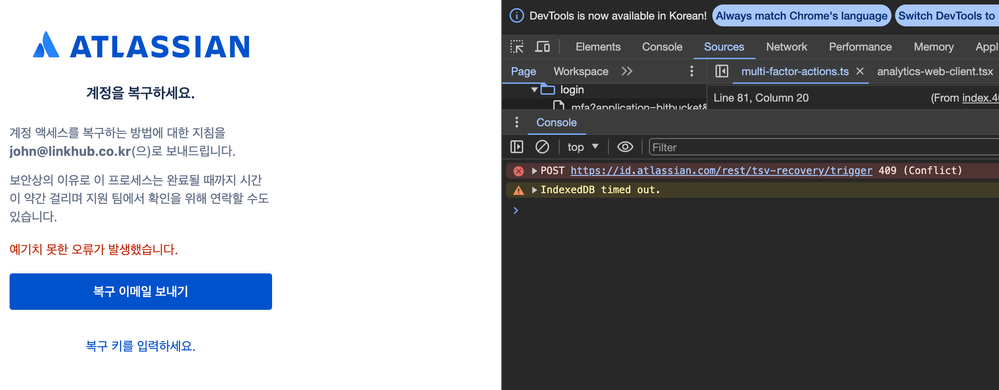Select the Sources tab
This screenshot has height=390, width=999.
pos(724,47)
